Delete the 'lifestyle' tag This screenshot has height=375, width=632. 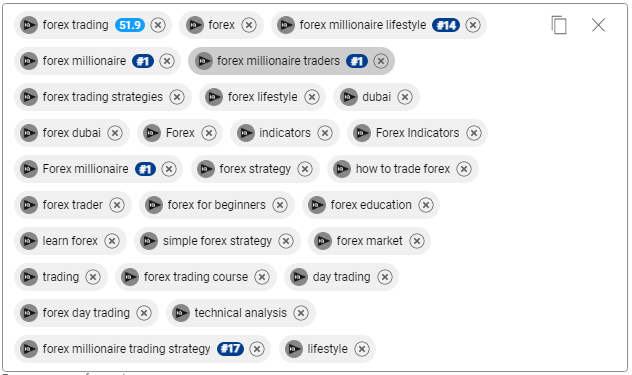coord(362,349)
